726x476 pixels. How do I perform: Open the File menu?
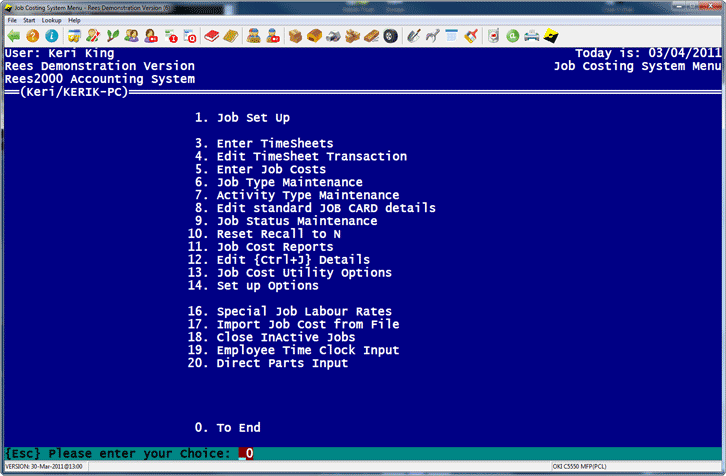pos(12,20)
